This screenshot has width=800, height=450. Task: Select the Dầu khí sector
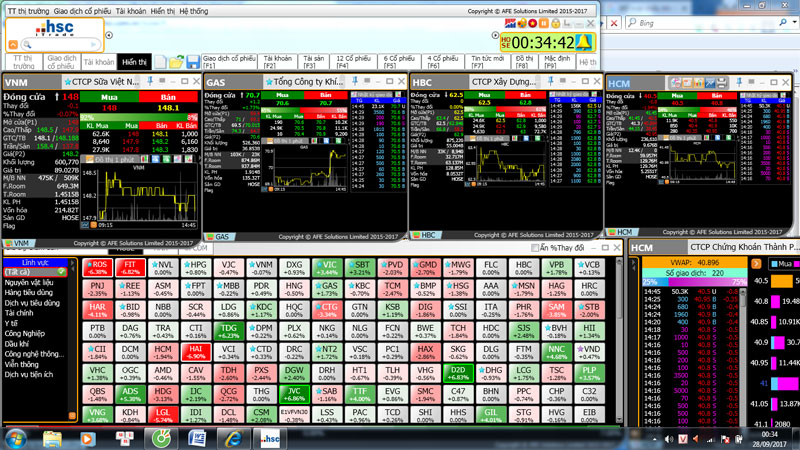click(17, 343)
